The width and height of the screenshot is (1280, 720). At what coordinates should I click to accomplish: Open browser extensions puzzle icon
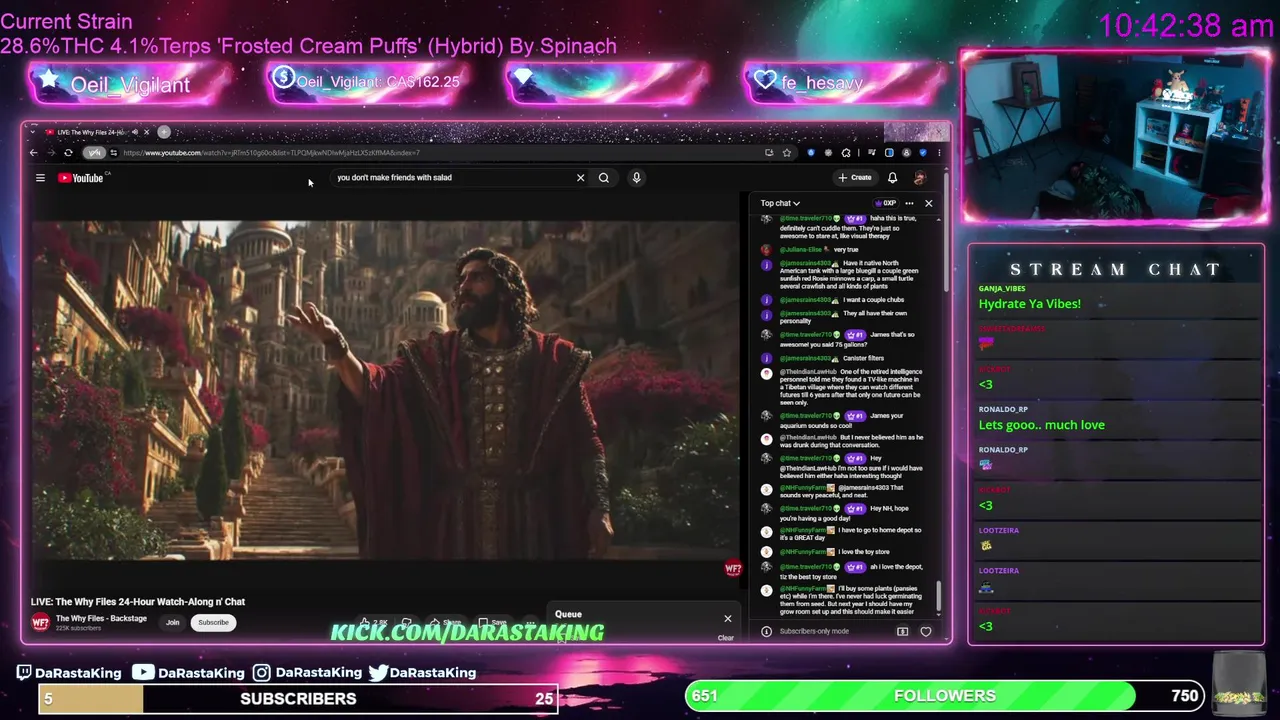(846, 153)
